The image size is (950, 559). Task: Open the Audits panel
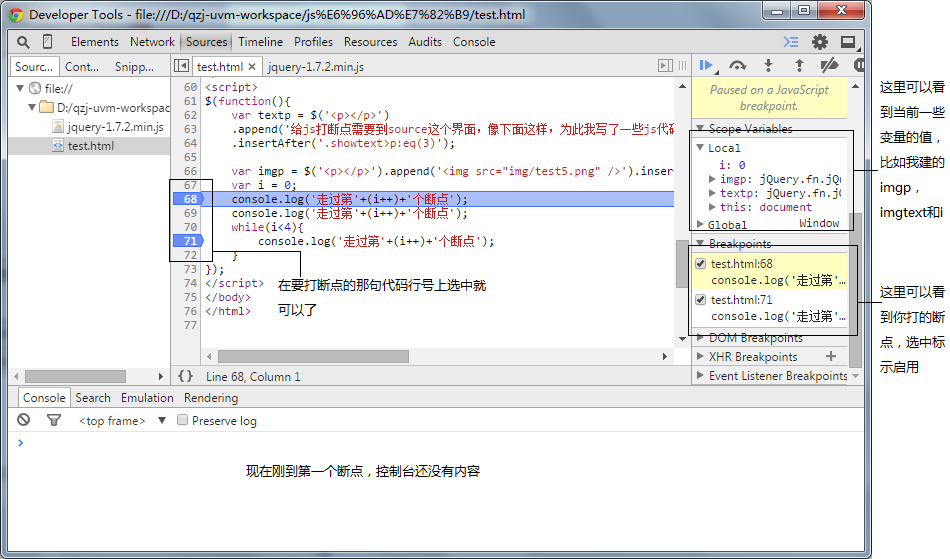pyautogui.click(x=425, y=42)
